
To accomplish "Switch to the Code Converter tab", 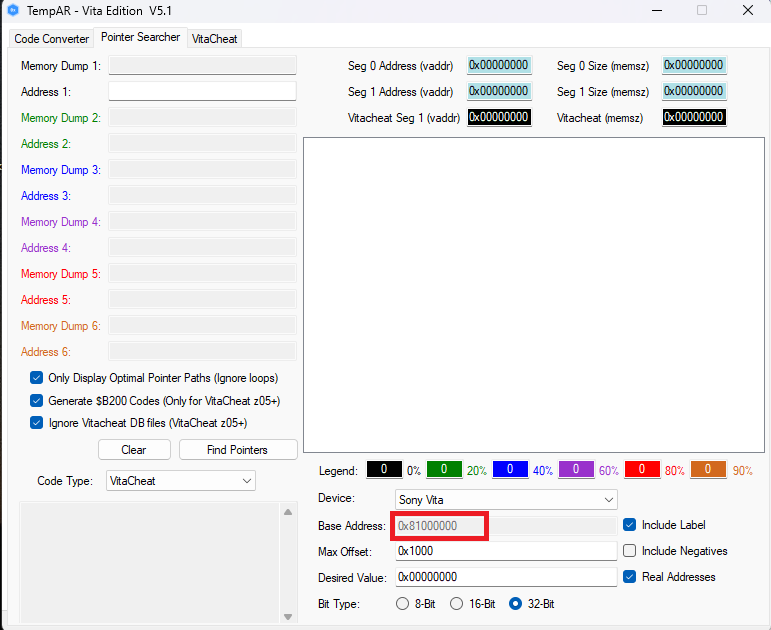I will tap(51, 39).
